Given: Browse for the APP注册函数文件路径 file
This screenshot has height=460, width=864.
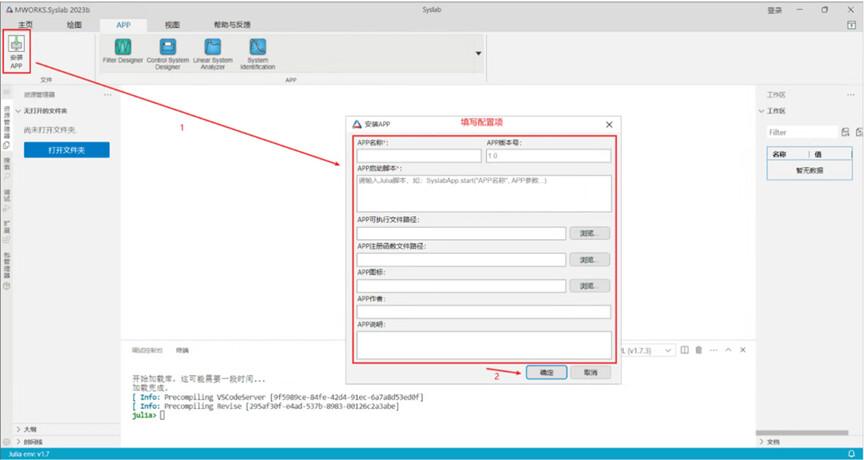Looking at the screenshot, I should pyautogui.click(x=590, y=259).
